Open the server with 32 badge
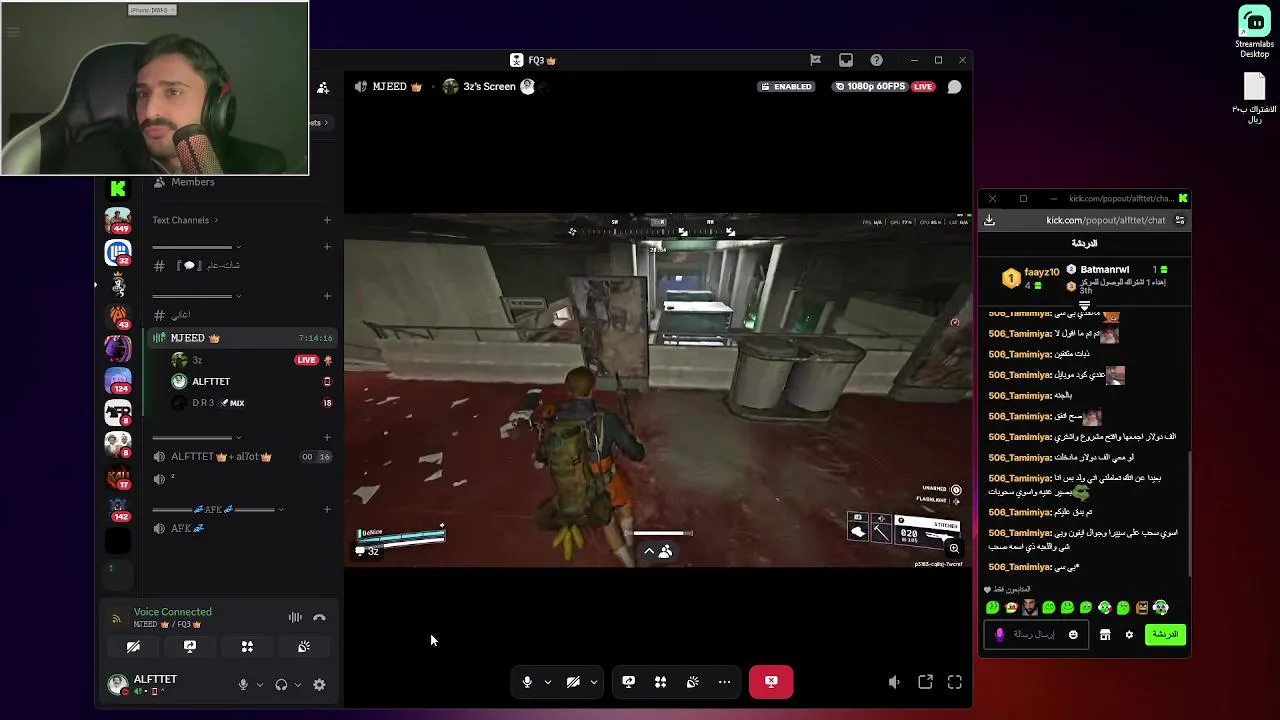Viewport: 1280px width, 720px height. point(118,252)
